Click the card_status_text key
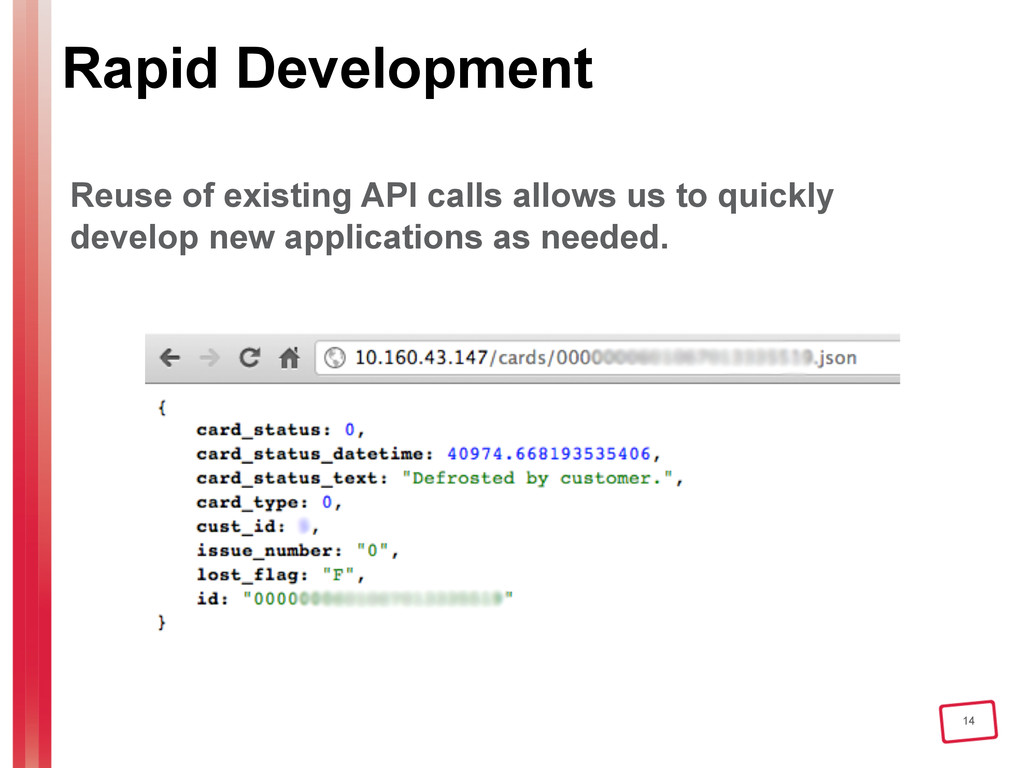The height and width of the screenshot is (768, 1024). pyautogui.click(x=287, y=478)
